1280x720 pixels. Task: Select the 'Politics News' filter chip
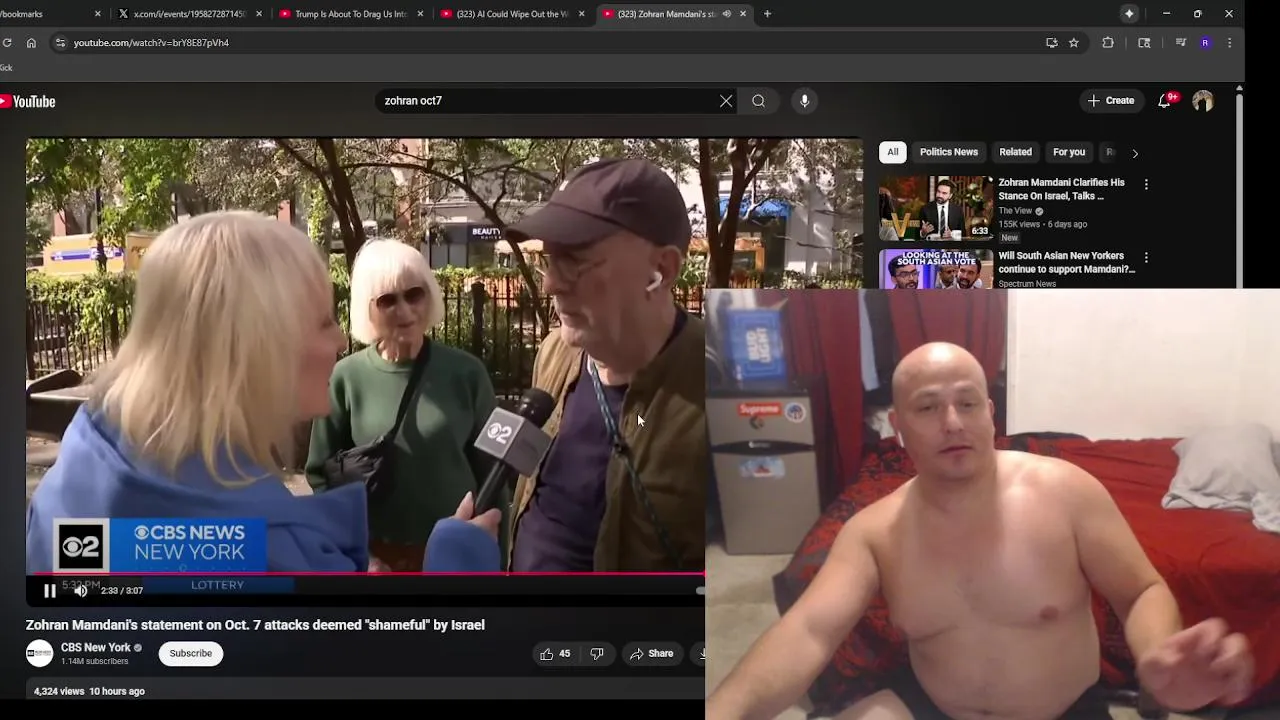pos(948,152)
